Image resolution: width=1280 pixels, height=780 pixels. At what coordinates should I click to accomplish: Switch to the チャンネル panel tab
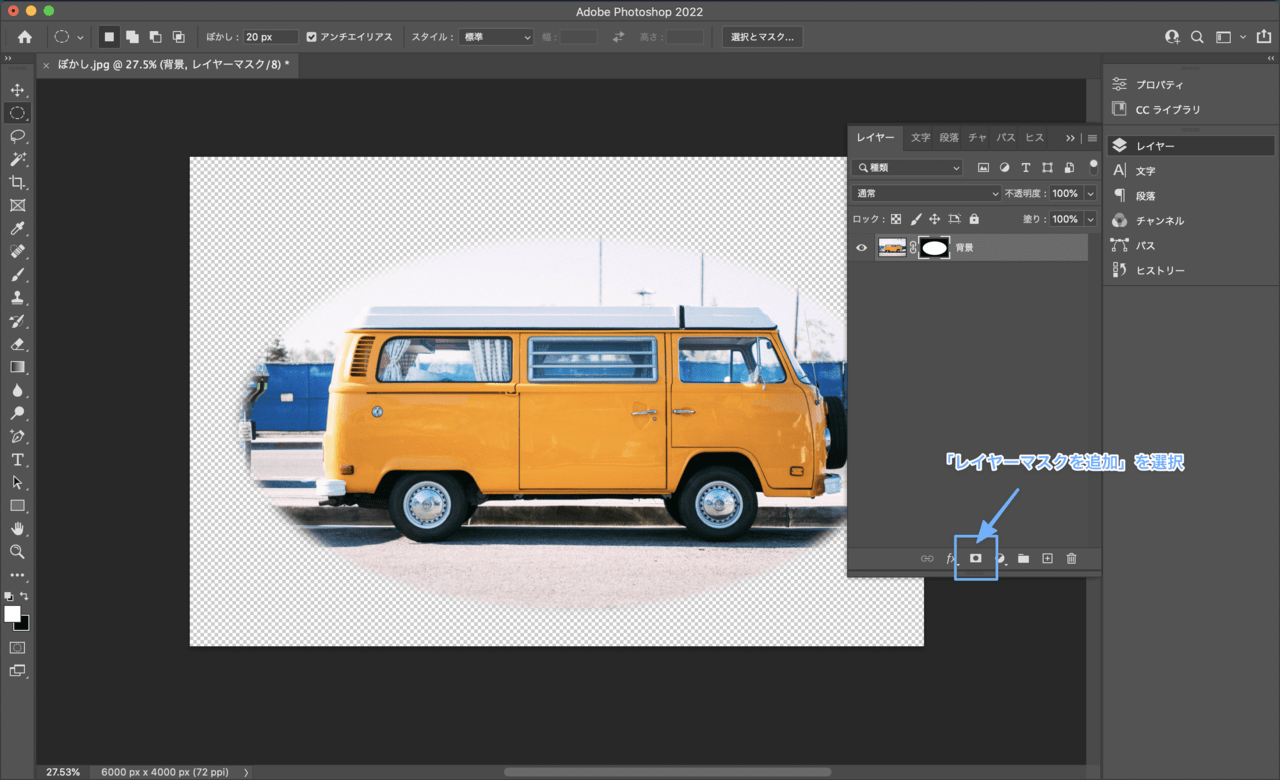(977, 137)
